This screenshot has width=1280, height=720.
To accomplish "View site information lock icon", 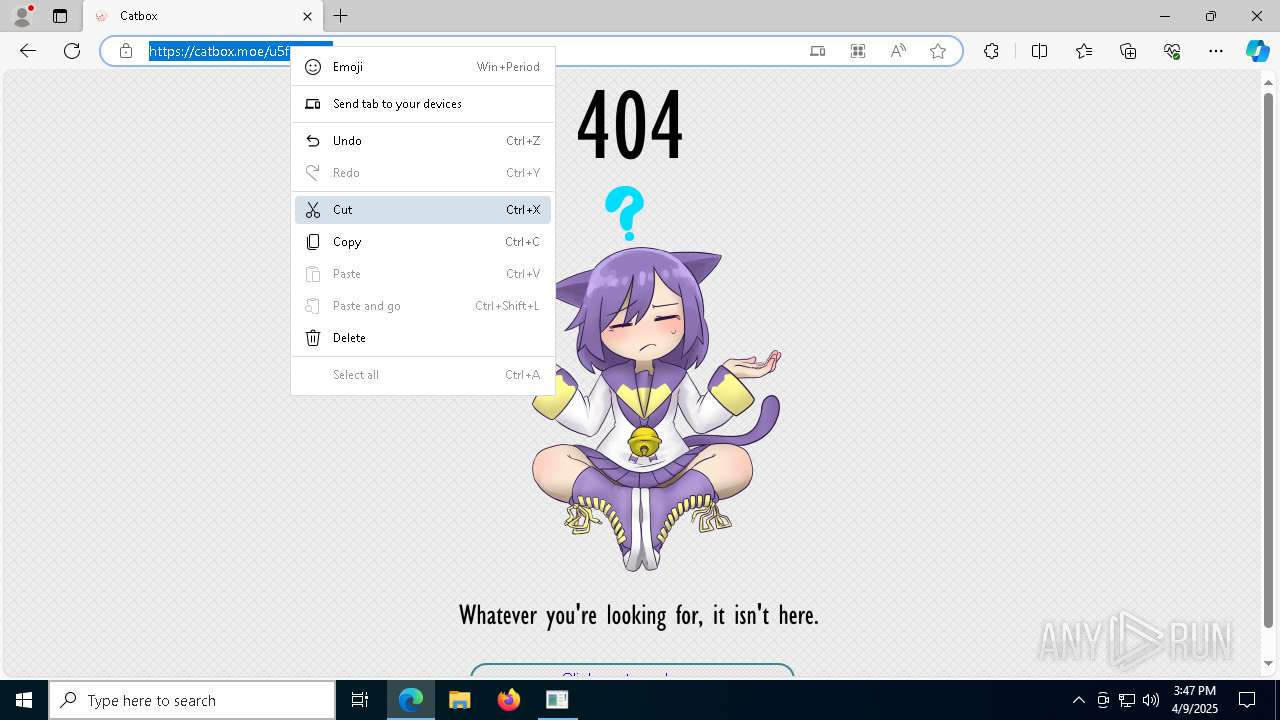I will click(x=126, y=51).
